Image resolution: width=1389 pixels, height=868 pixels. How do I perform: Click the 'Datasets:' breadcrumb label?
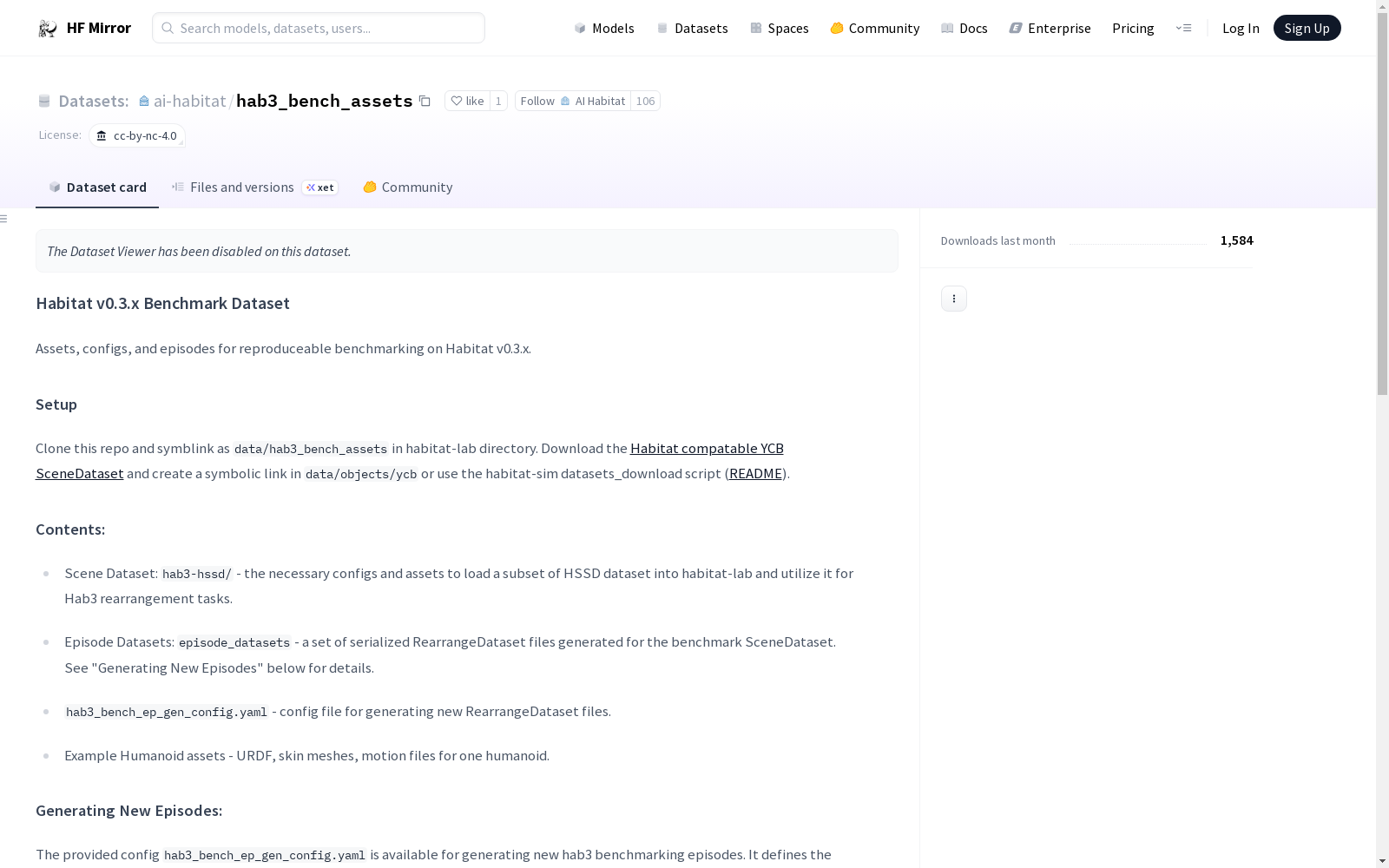pos(94,101)
